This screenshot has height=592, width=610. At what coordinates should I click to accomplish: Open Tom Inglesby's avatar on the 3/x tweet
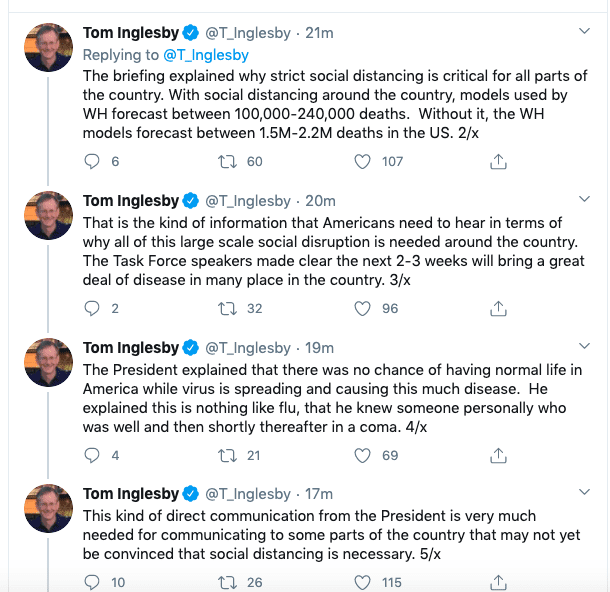pos(48,214)
